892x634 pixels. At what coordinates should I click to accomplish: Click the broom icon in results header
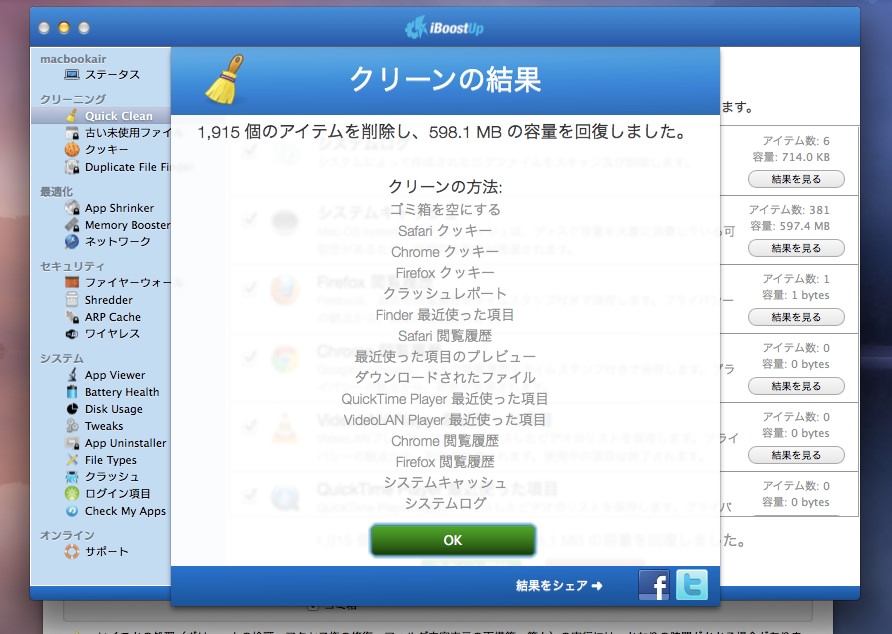[225, 79]
